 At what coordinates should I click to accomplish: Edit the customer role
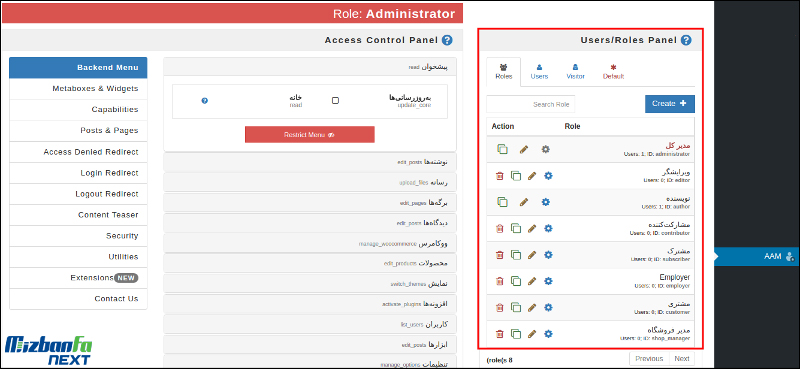(532, 308)
